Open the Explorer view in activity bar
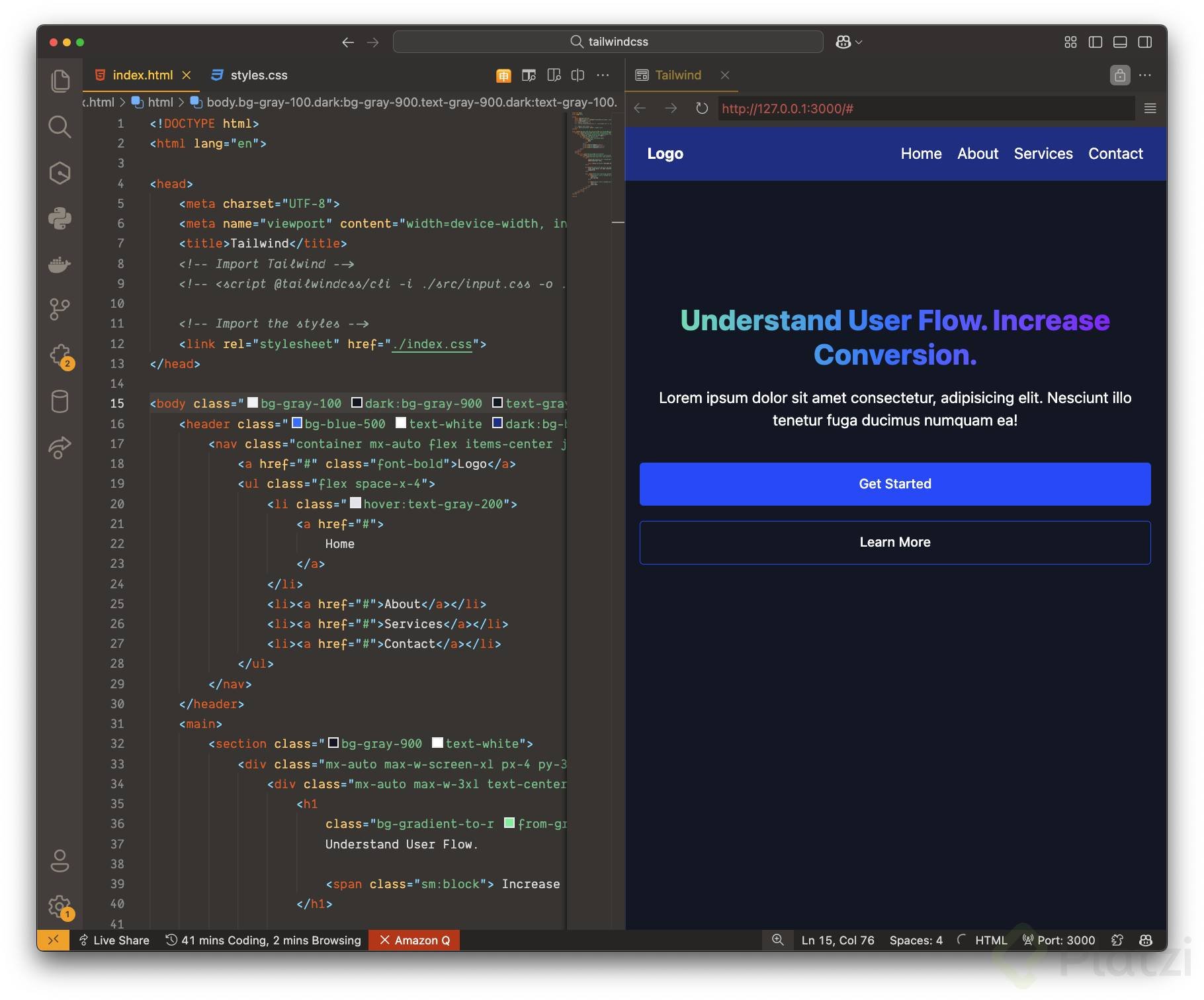1204x1000 pixels. [x=60, y=81]
